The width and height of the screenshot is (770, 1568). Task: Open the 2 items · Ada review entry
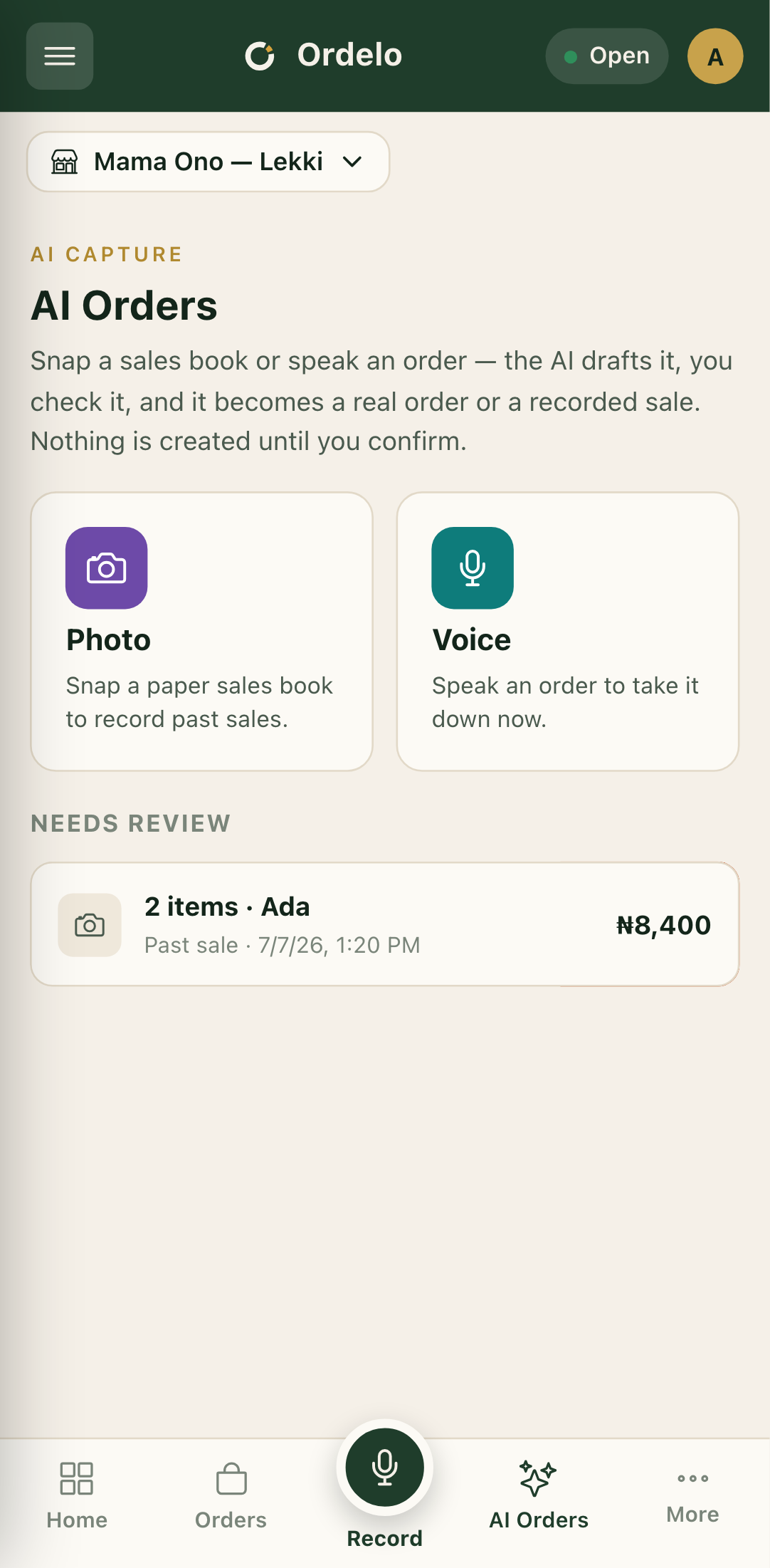(x=385, y=924)
